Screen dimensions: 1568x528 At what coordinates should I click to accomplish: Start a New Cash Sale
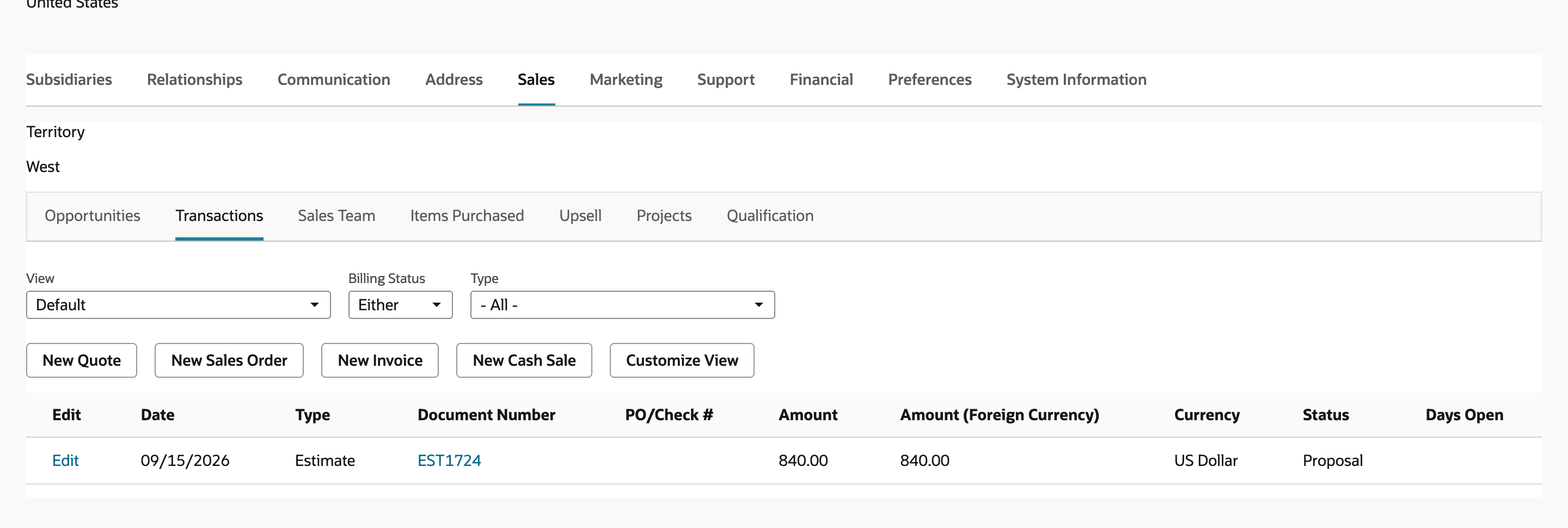[x=524, y=361]
